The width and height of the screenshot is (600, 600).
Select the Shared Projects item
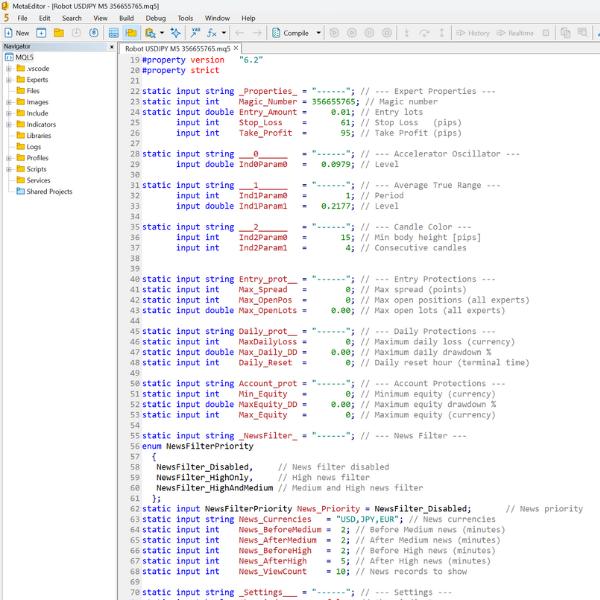(49, 191)
